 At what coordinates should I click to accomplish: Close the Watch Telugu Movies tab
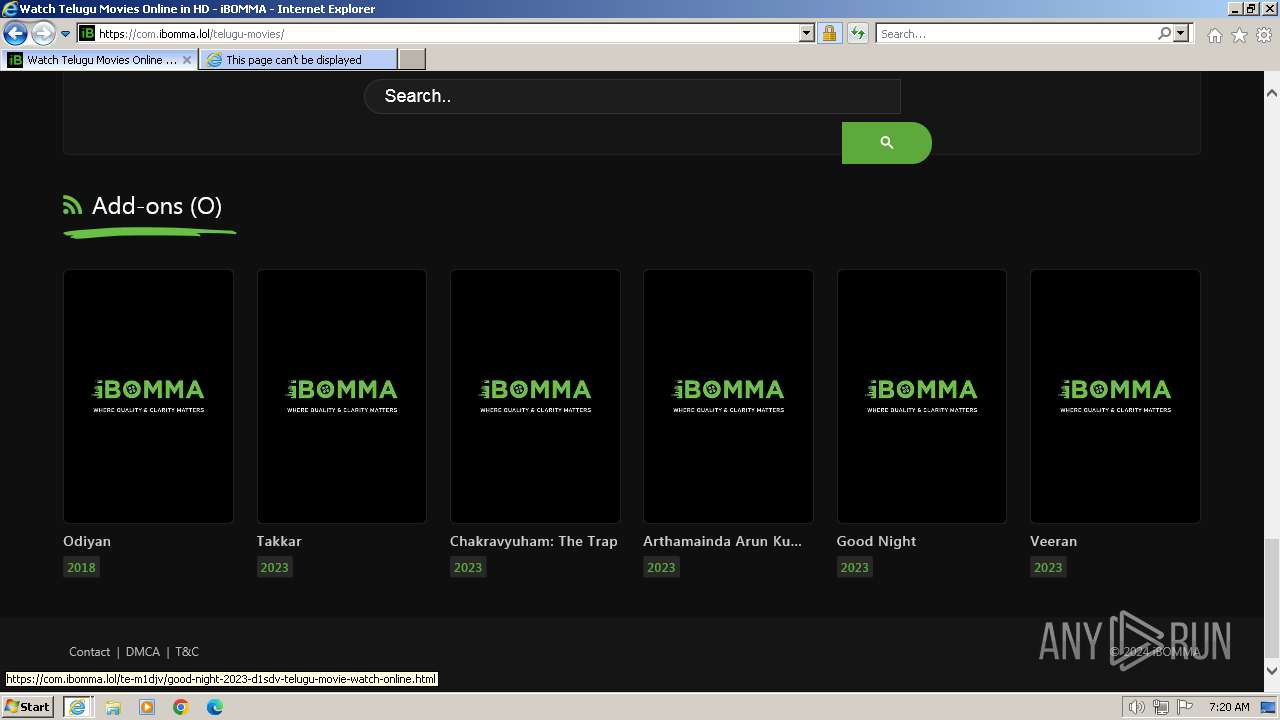[x=187, y=60]
